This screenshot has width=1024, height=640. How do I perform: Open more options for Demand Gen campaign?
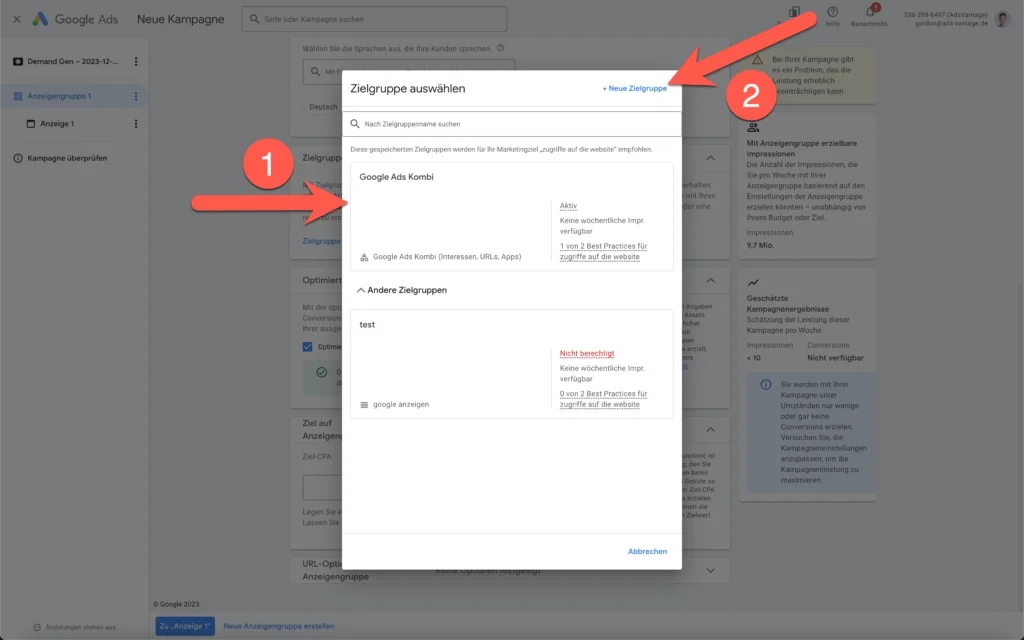136,61
